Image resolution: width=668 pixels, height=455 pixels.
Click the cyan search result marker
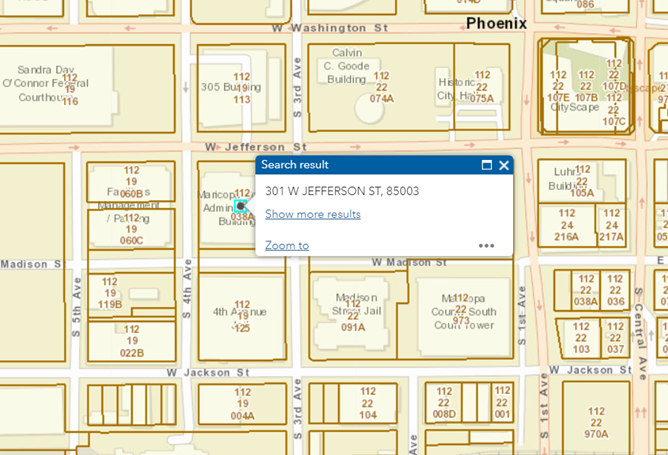240,205
